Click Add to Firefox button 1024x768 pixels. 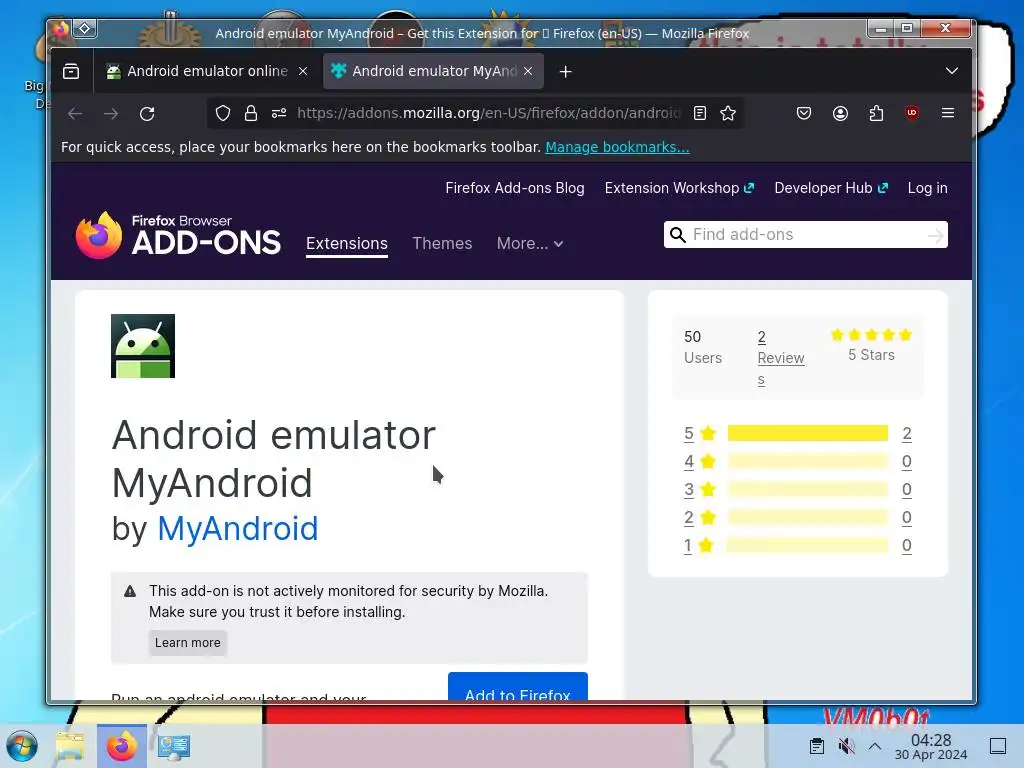coord(518,687)
